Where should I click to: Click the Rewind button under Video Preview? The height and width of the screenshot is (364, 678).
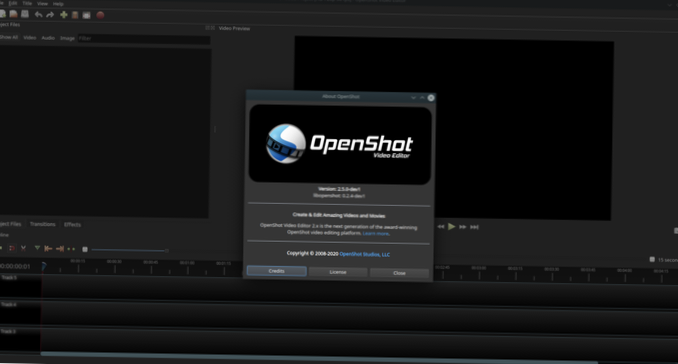tap(441, 227)
